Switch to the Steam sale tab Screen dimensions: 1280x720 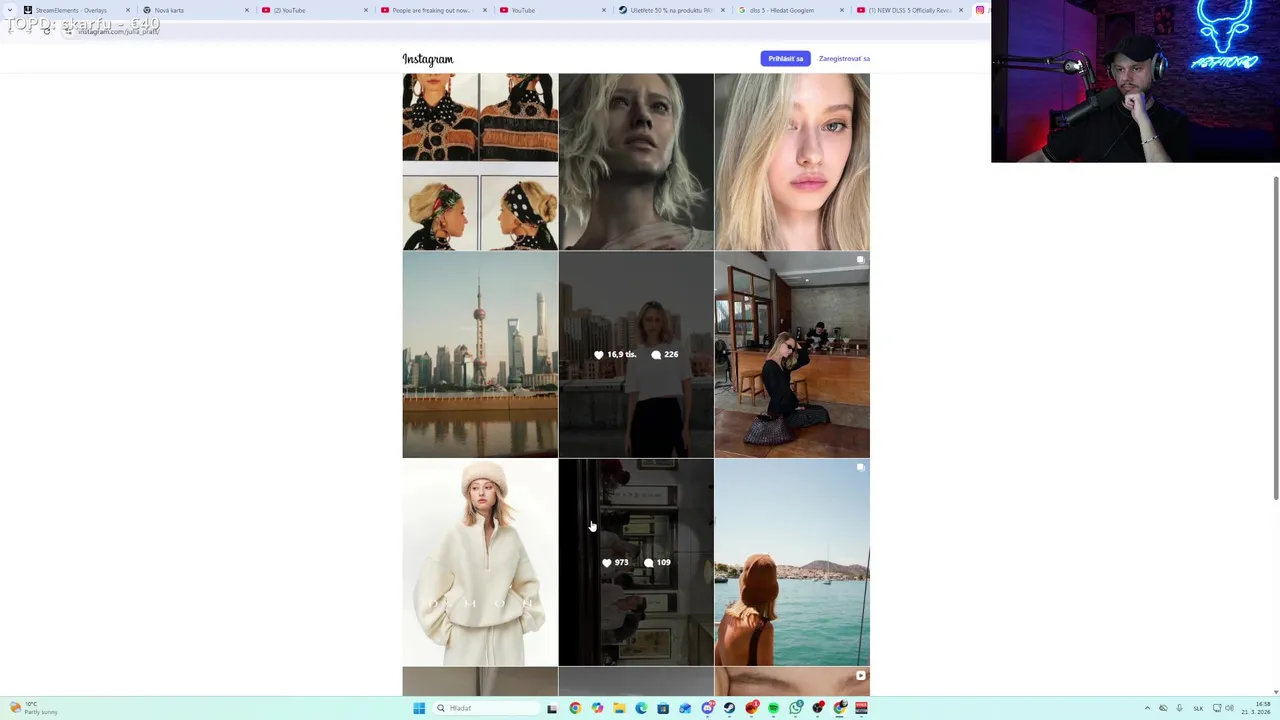tap(671, 10)
